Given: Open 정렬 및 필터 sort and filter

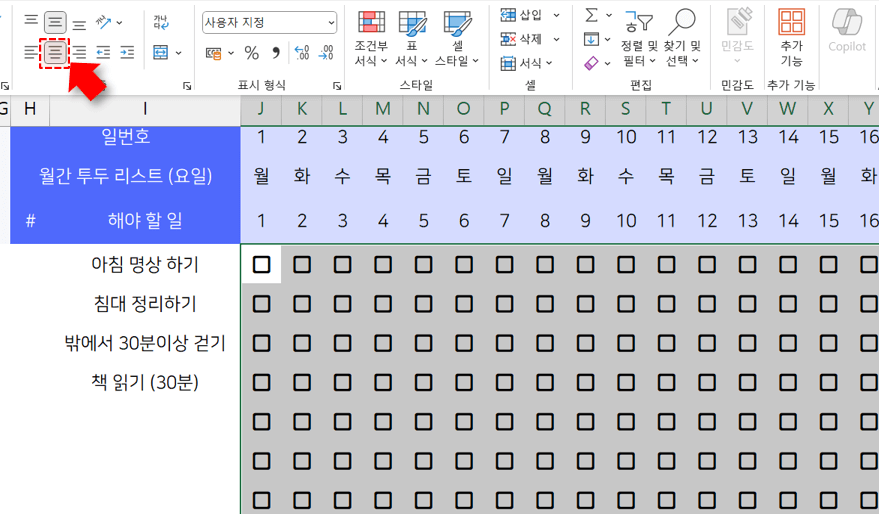Looking at the screenshot, I should click(639, 38).
